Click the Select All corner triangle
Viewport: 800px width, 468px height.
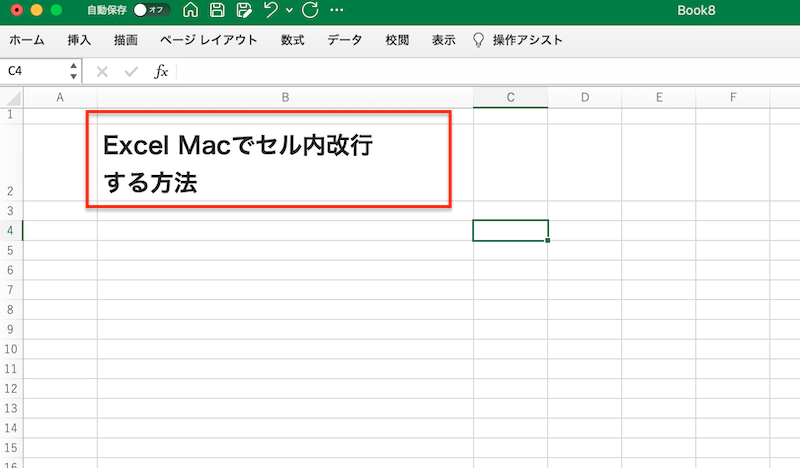(x=12, y=97)
